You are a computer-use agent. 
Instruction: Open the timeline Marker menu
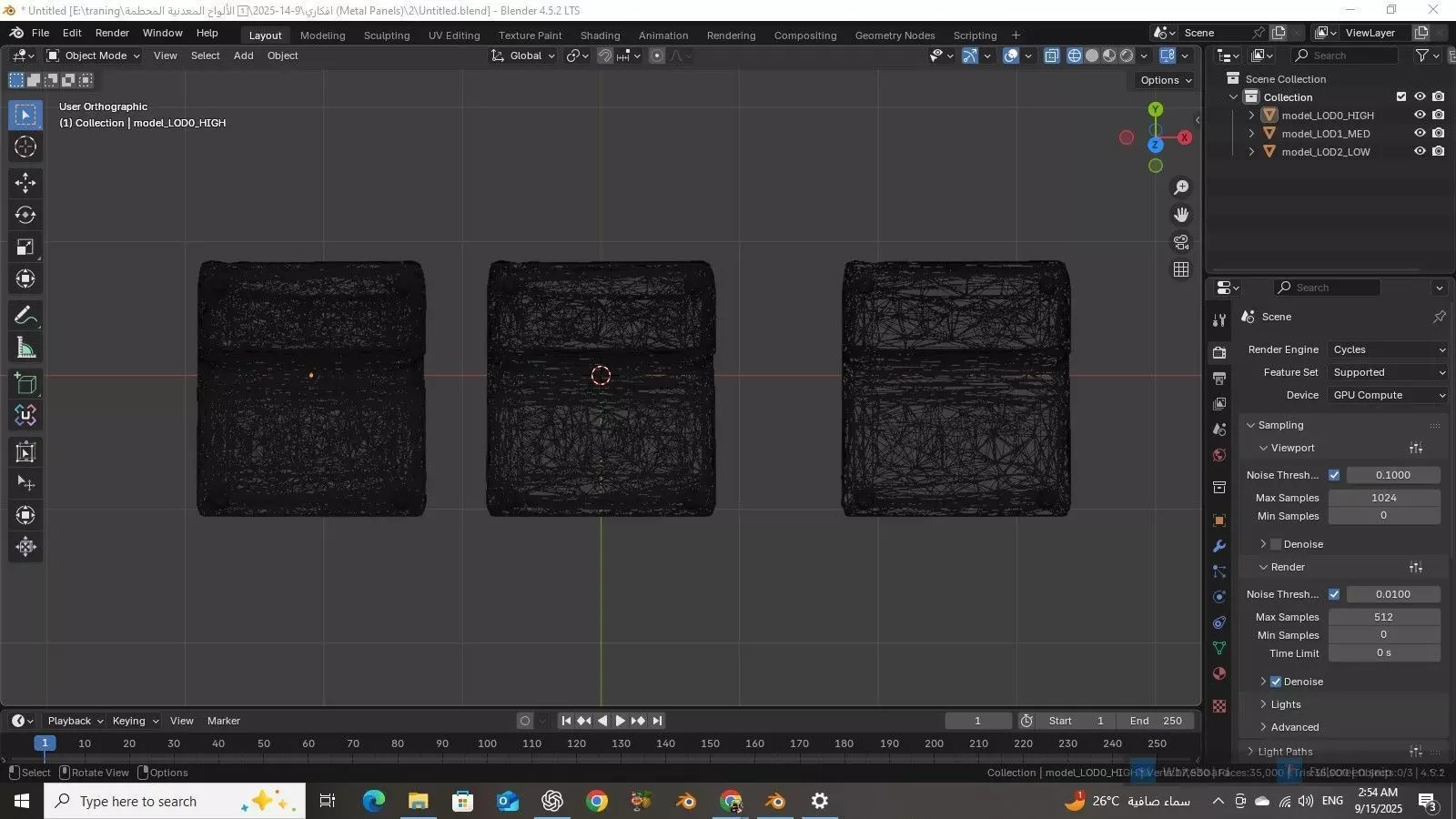click(x=223, y=721)
